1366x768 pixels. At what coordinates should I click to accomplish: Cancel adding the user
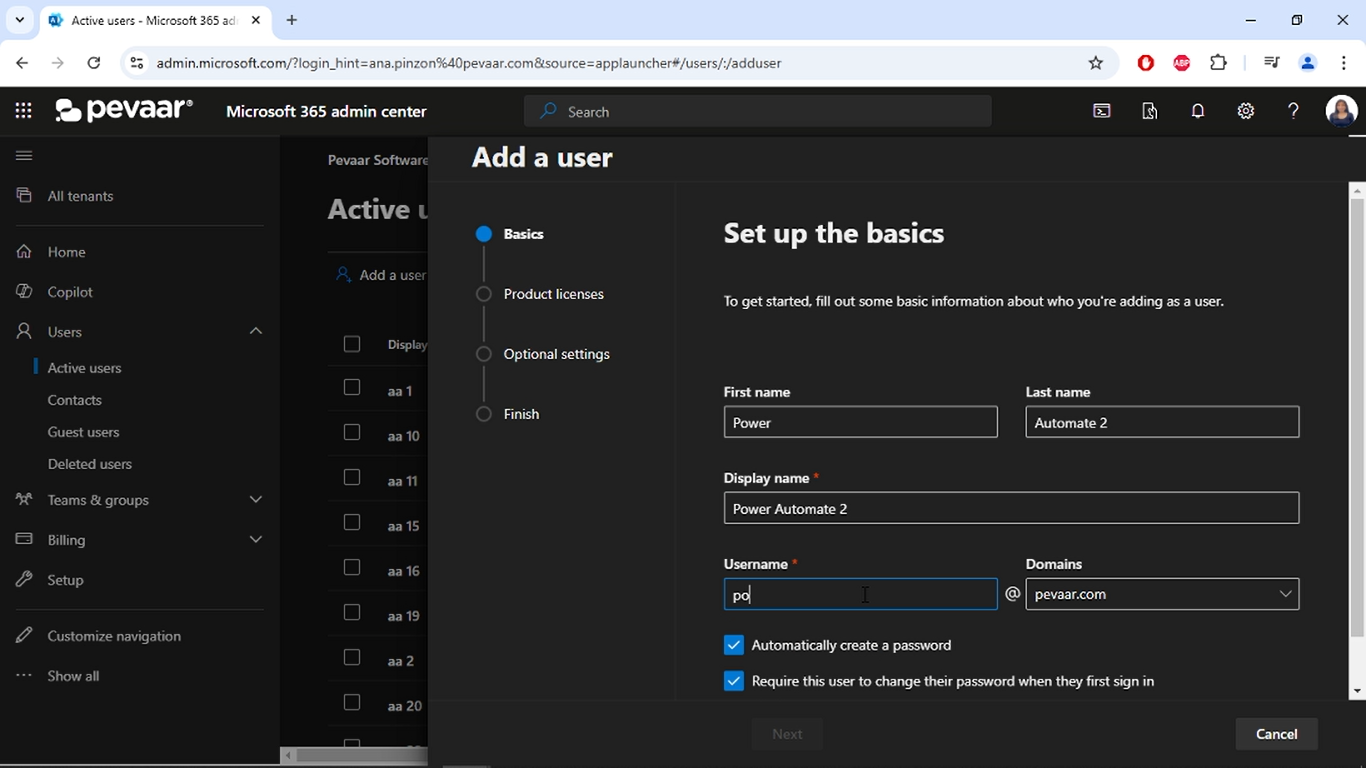tap(1277, 734)
